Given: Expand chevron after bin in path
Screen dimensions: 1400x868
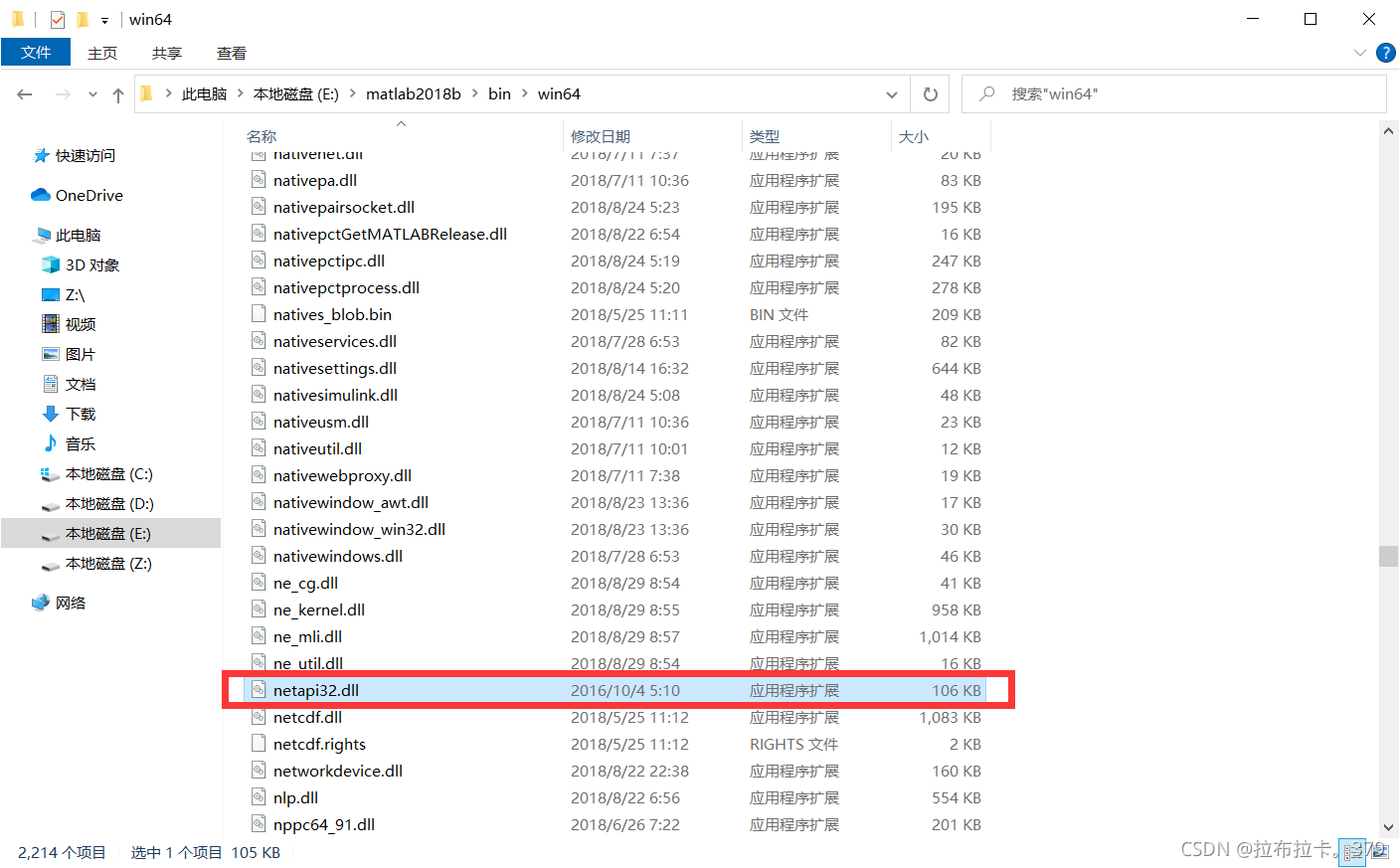Looking at the screenshot, I should 524,93.
